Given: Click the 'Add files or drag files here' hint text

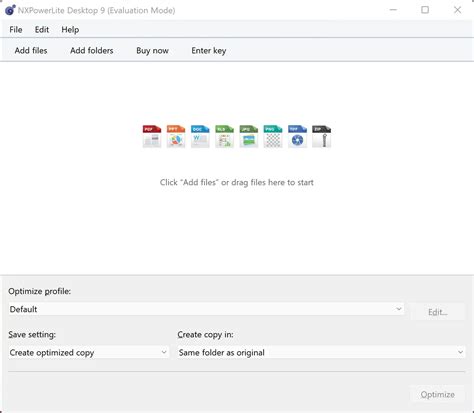Looking at the screenshot, I should tap(237, 182).
